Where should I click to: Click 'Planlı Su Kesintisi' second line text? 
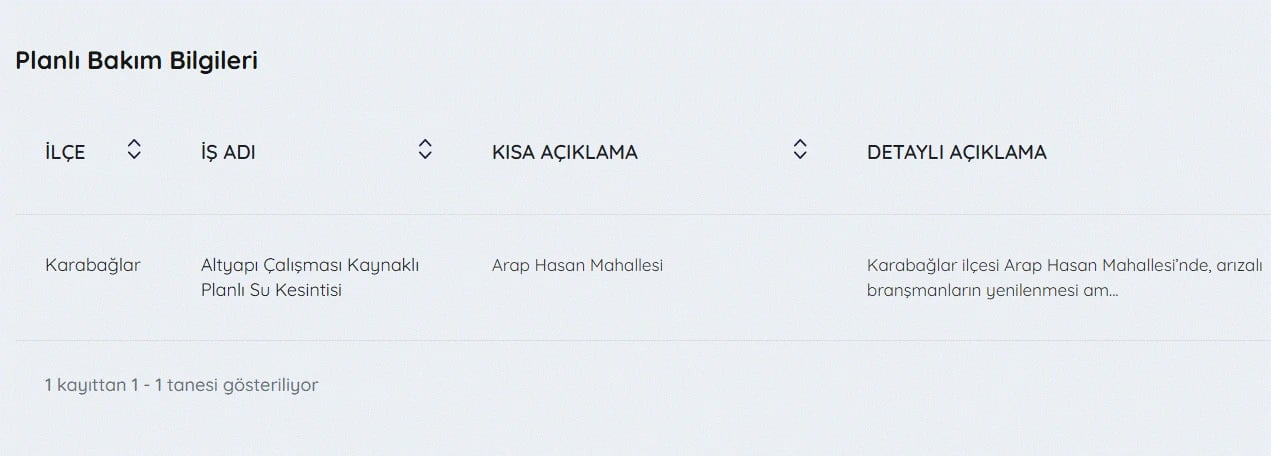point(271,291)
